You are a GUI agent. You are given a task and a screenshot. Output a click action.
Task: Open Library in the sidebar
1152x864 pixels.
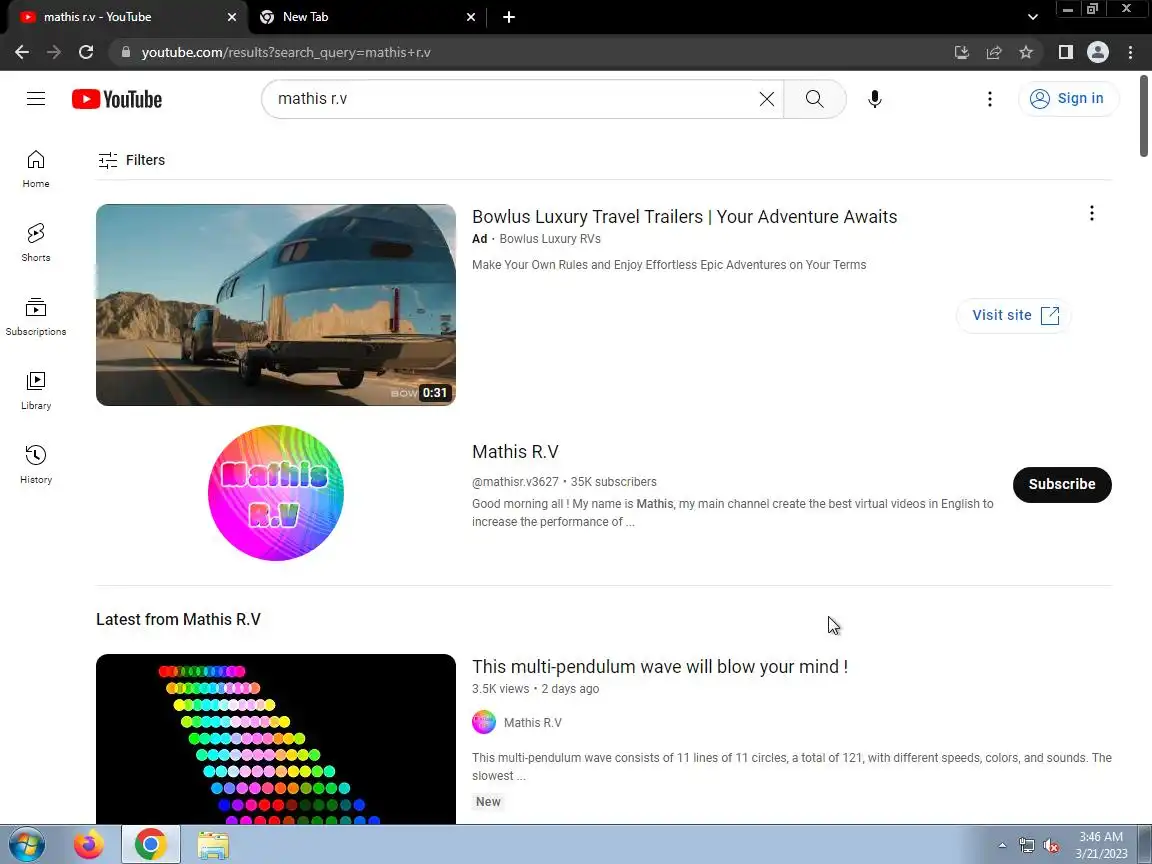tap(36, 391)
